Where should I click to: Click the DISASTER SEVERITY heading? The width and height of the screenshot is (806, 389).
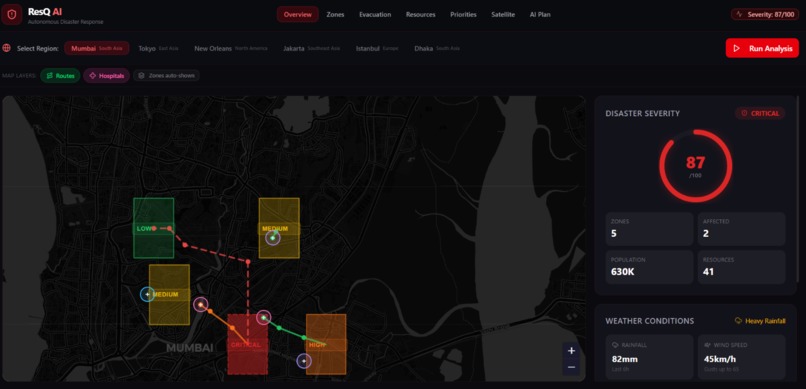point(643,113)
